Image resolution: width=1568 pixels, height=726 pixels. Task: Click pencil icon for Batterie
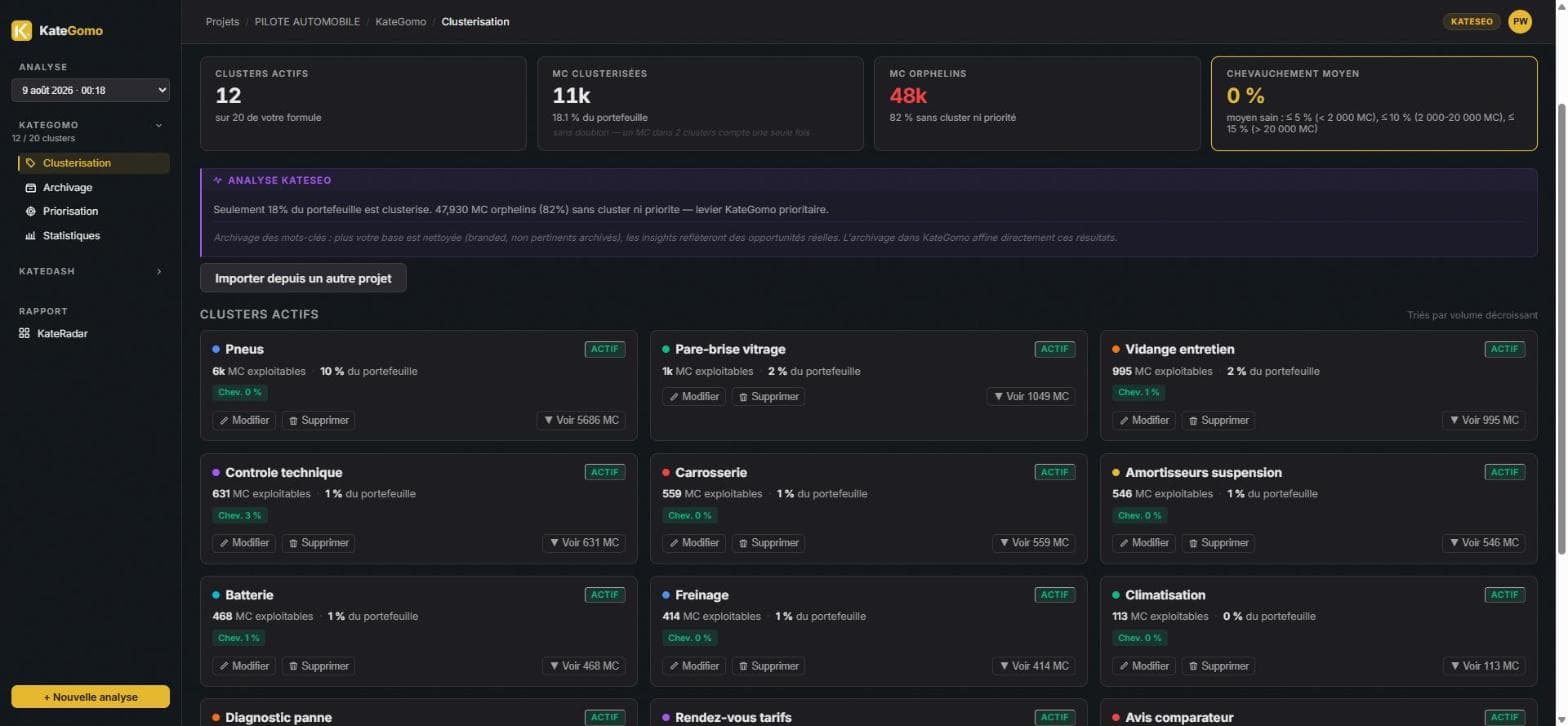pos(224,666)
